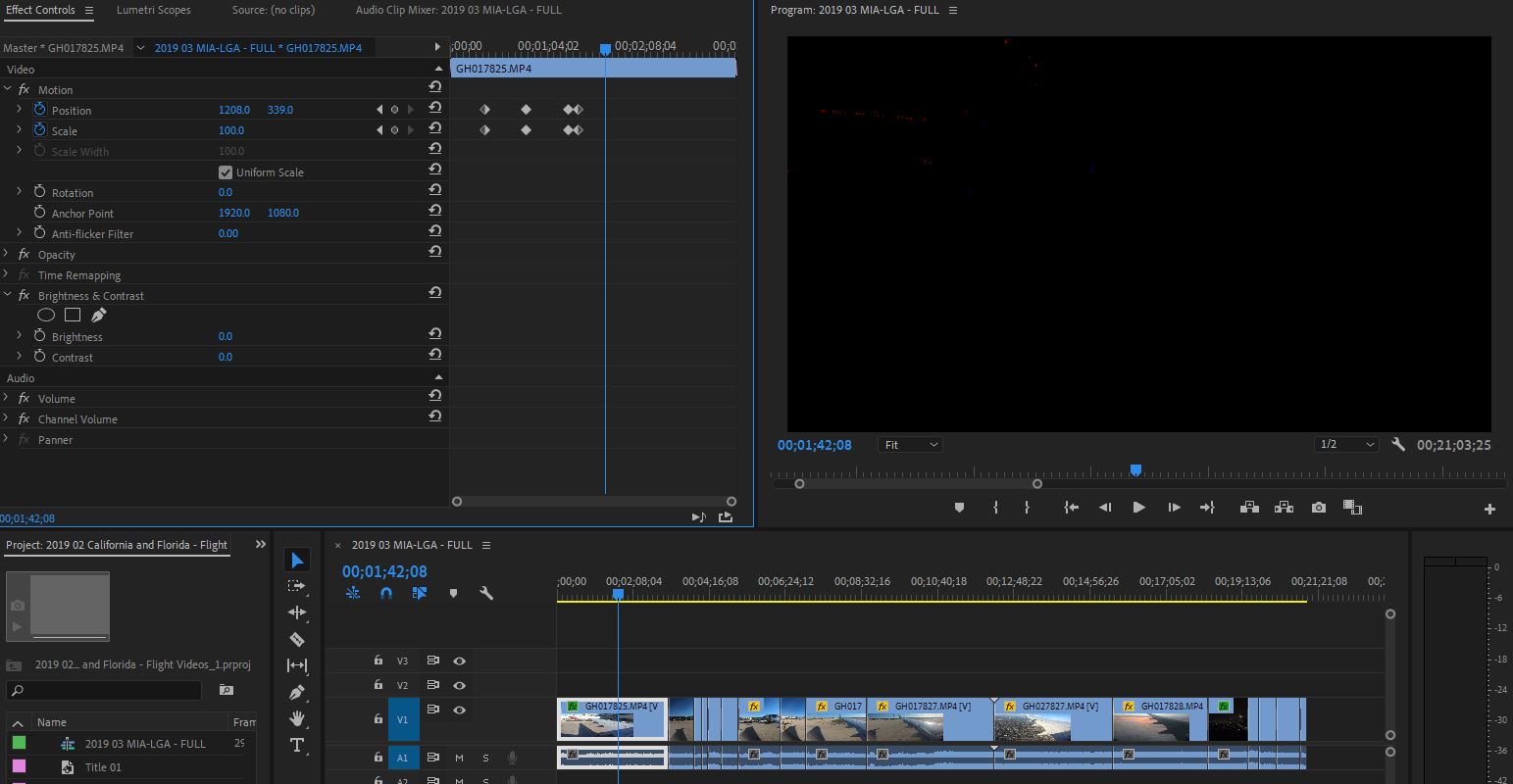This screenshot has width=1513, height=784.
Task: Collapse the Brightness & Contrast effect
Action: point(7,295)
